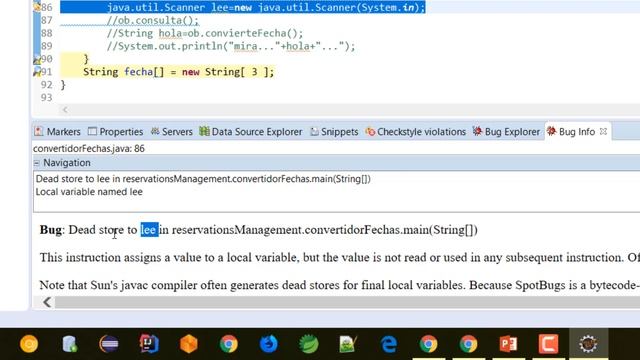Viewport: 640px width, 360px height.
Task: Click commented convierteFecha line 88
Action: tap(205, 33)
